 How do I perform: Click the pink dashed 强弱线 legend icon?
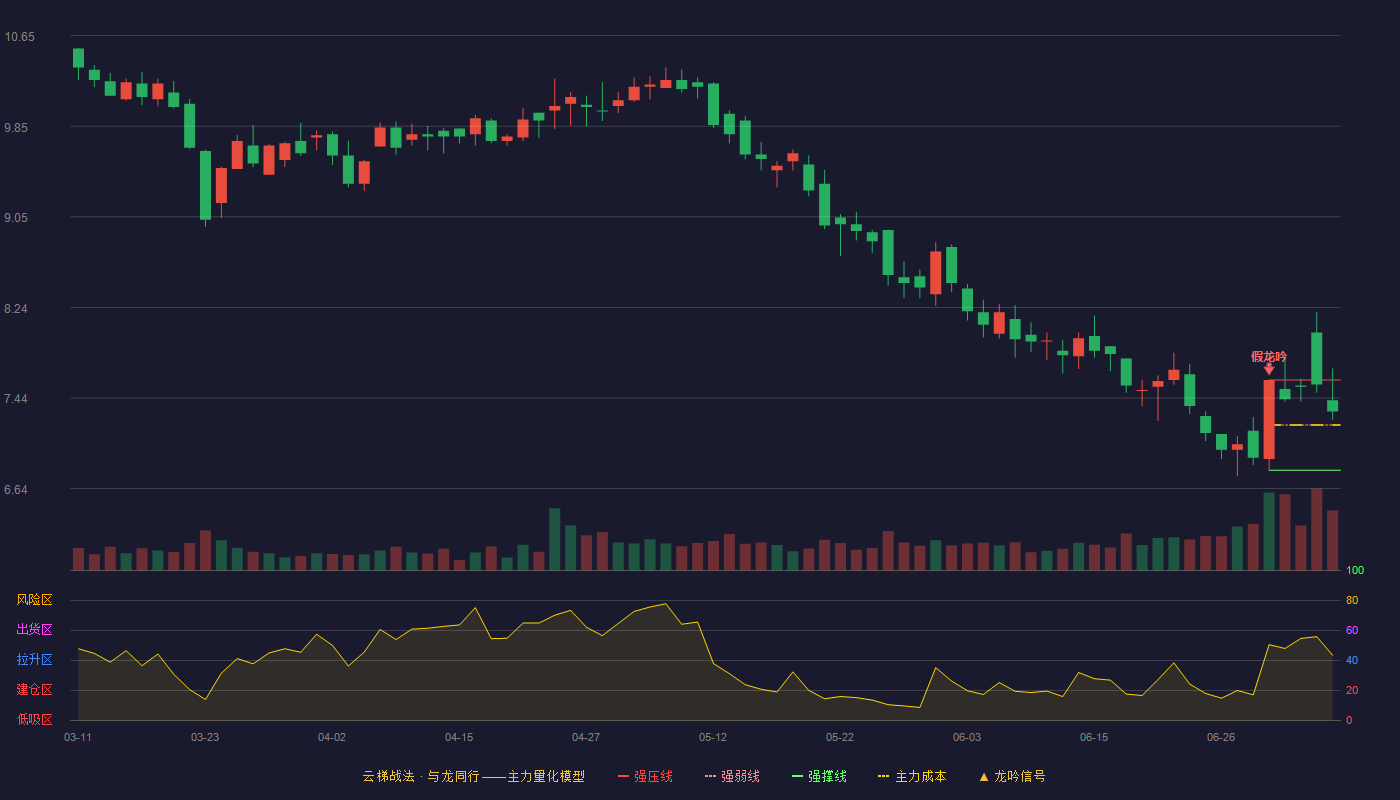710,776
